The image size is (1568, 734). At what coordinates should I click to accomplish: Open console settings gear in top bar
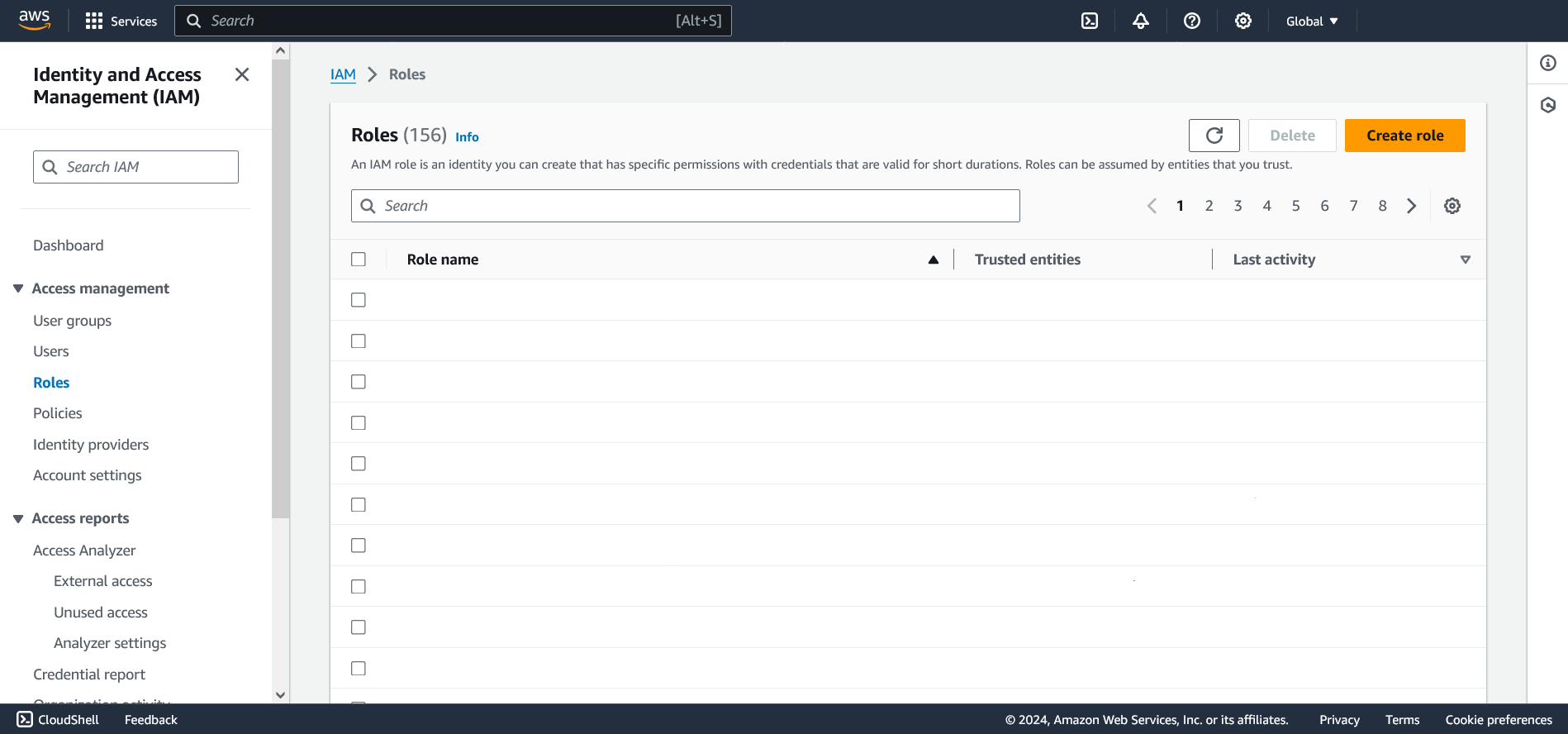pyautogui.click(x=1243, y=21)
